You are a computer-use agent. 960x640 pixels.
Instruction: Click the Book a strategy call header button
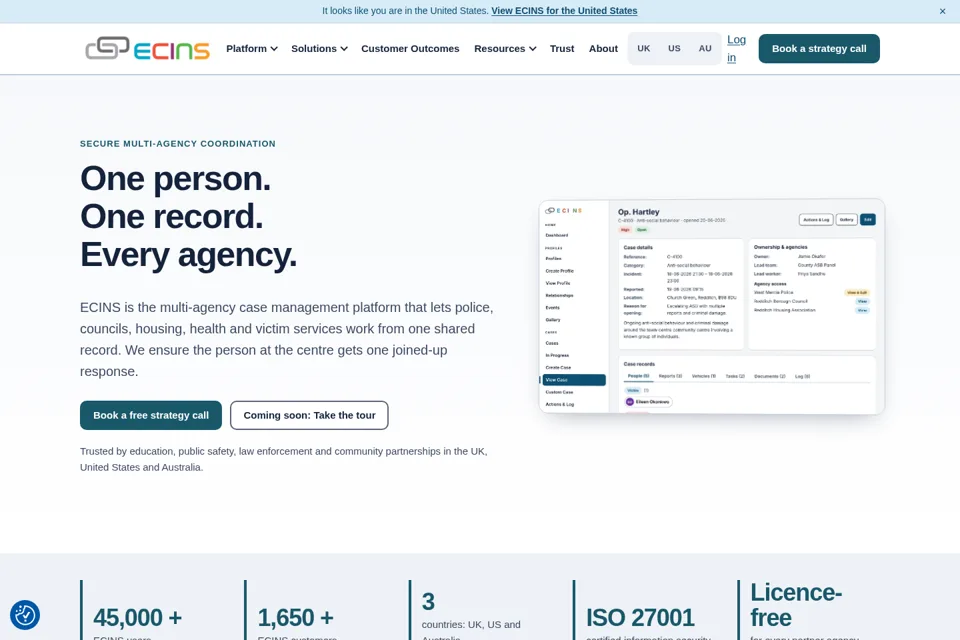819,48
